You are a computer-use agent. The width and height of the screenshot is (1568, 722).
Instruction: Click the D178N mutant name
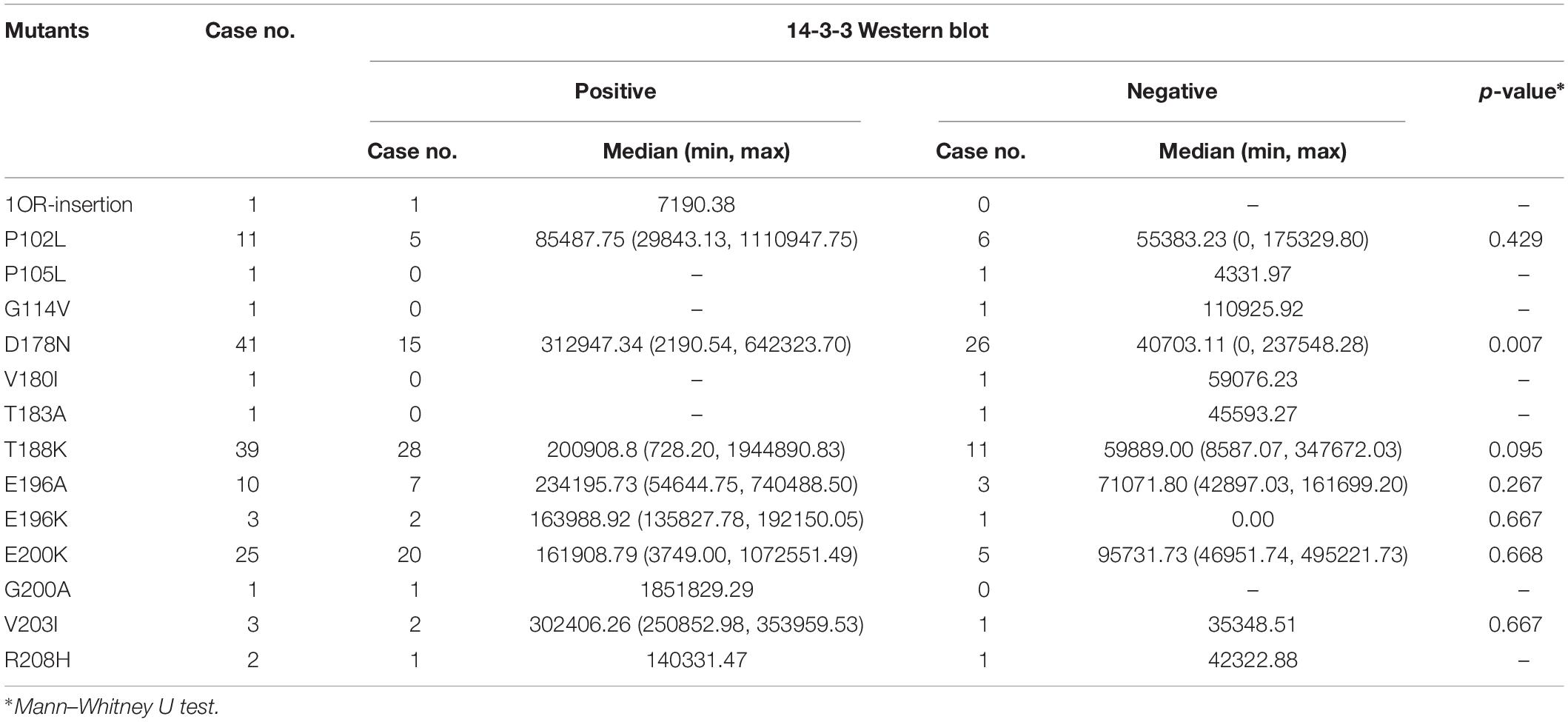37,344
